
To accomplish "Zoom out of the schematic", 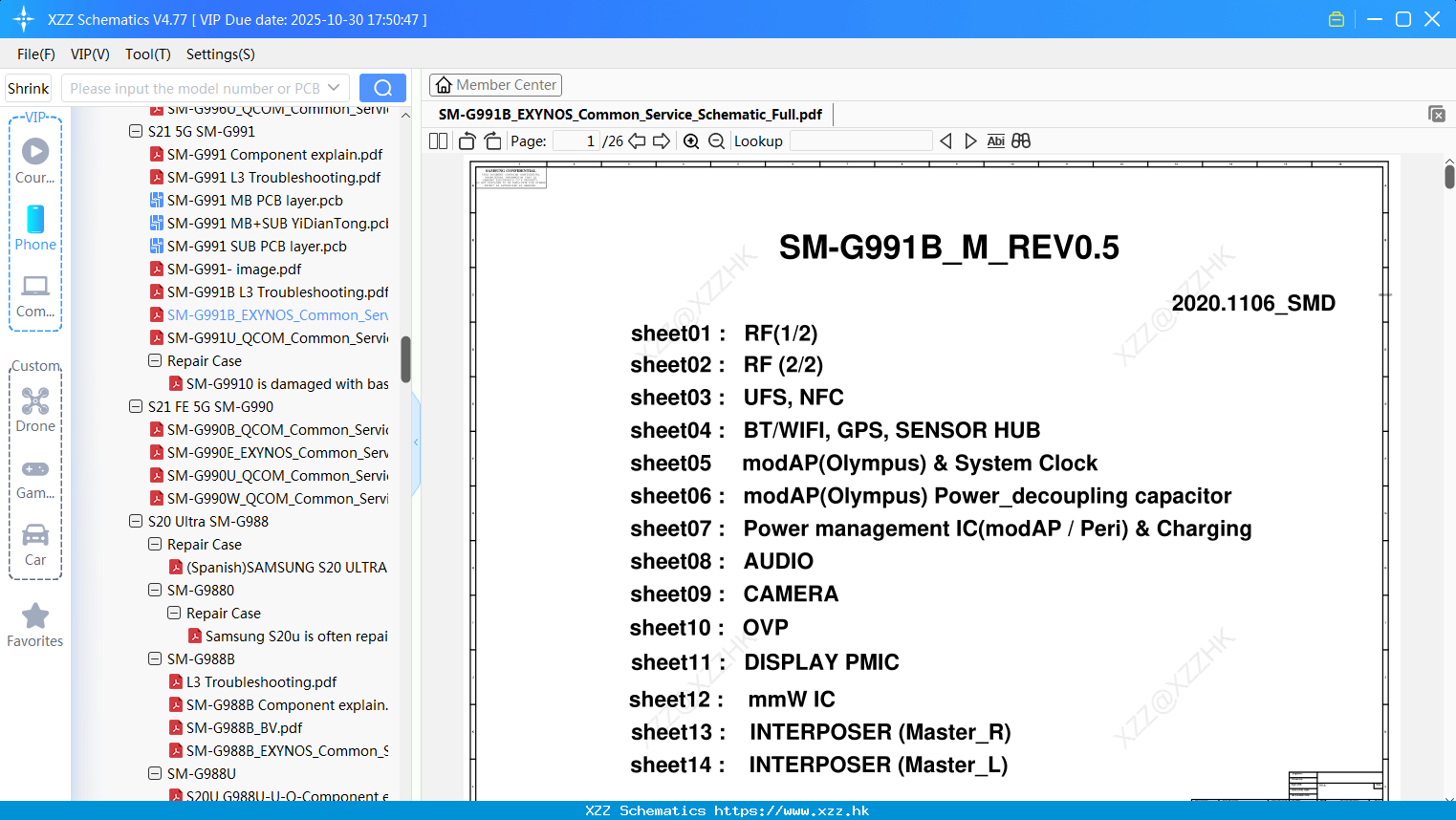I will click(716, 140).
